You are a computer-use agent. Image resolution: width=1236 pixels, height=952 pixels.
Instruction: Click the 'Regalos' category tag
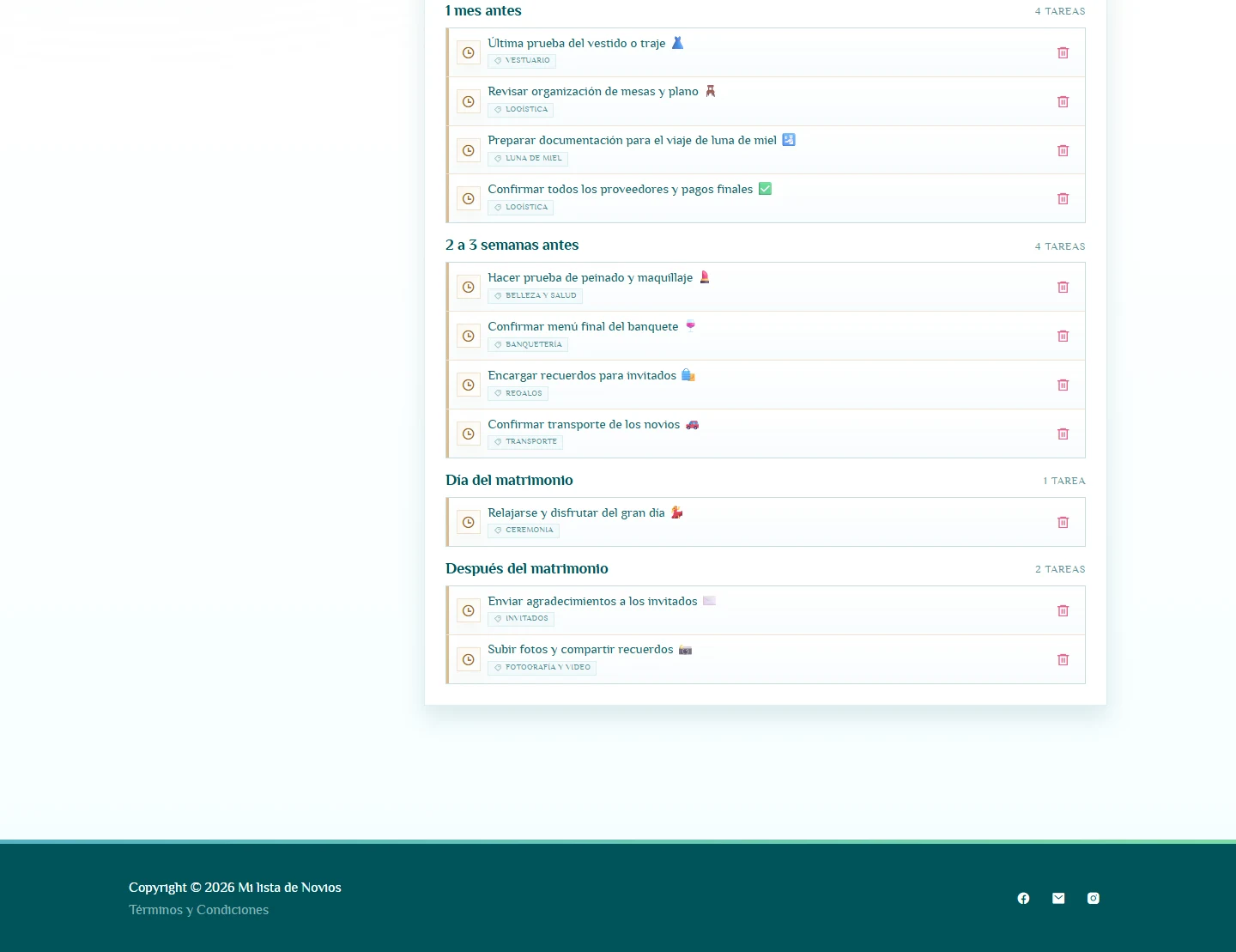(x=518, y=394)
